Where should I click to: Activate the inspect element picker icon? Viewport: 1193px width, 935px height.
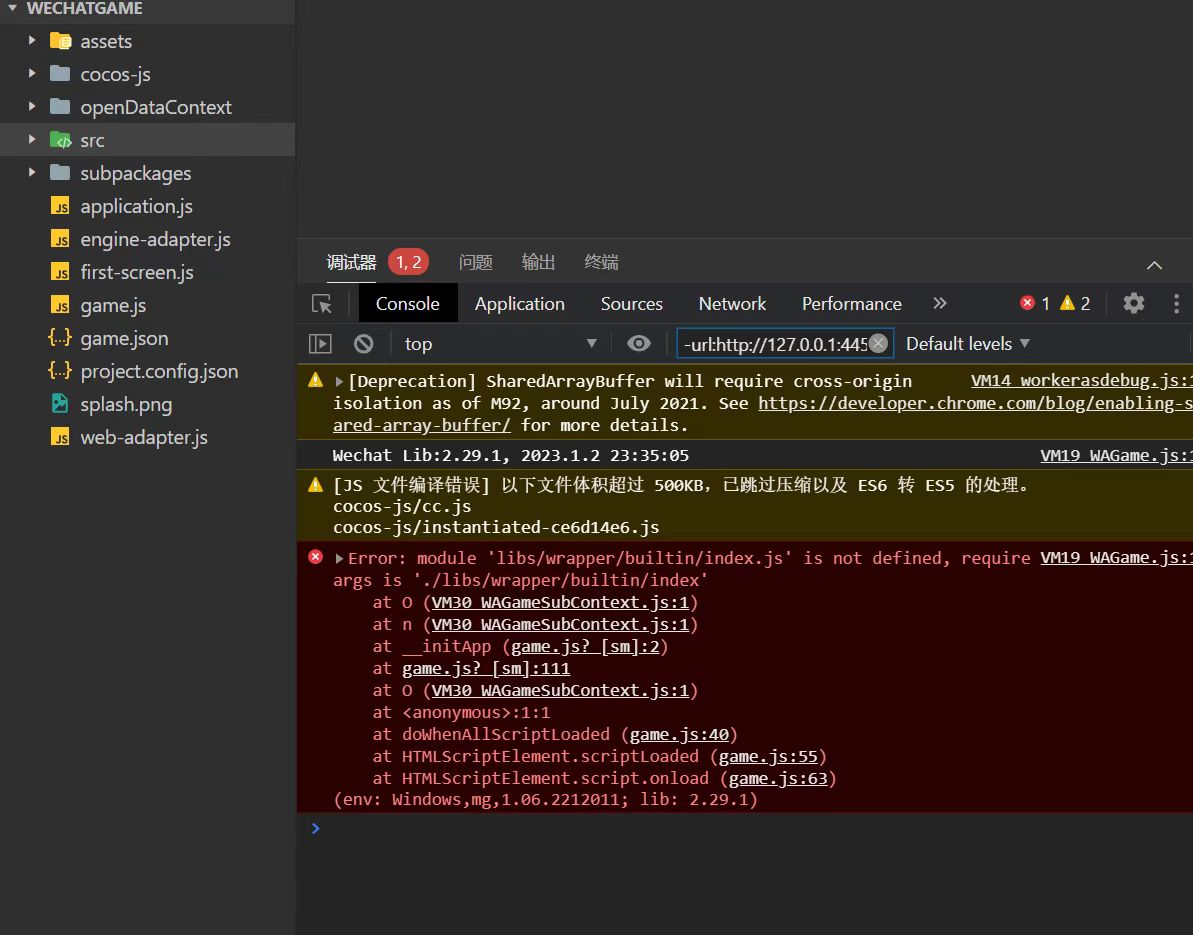(322, 304)
